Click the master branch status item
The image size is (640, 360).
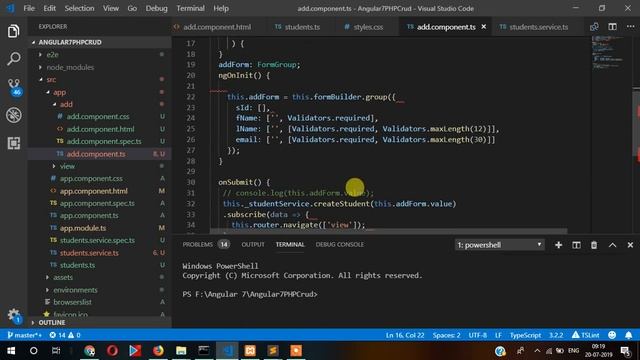(x=24, y=335)
